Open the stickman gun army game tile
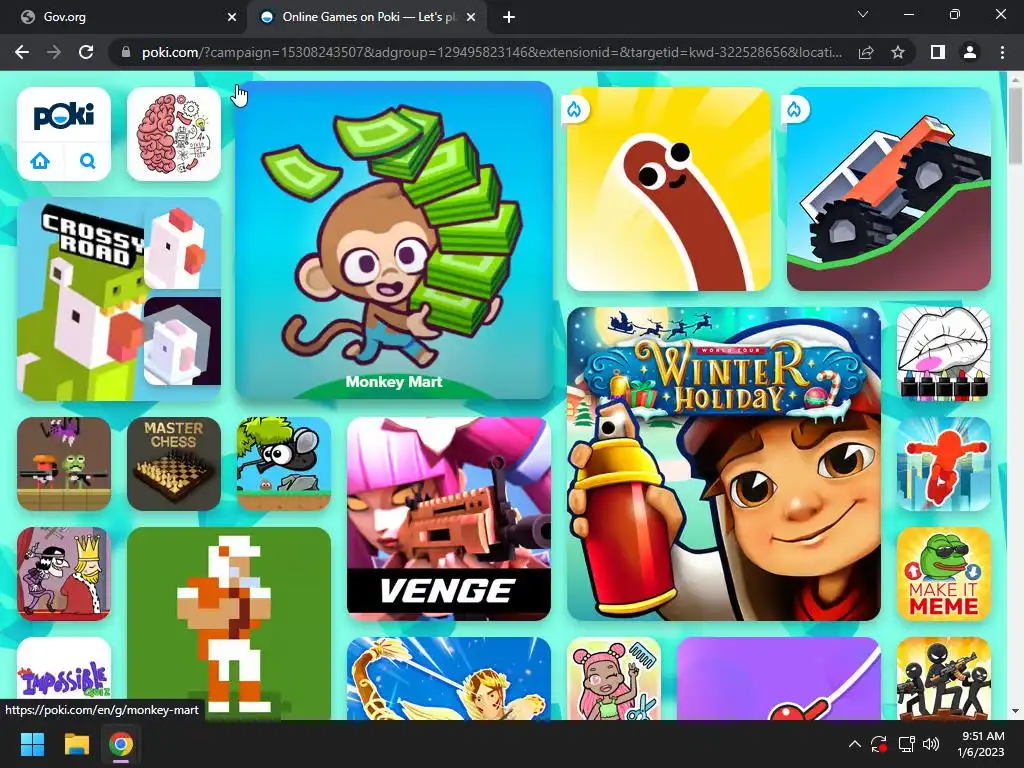 point(944,679)
